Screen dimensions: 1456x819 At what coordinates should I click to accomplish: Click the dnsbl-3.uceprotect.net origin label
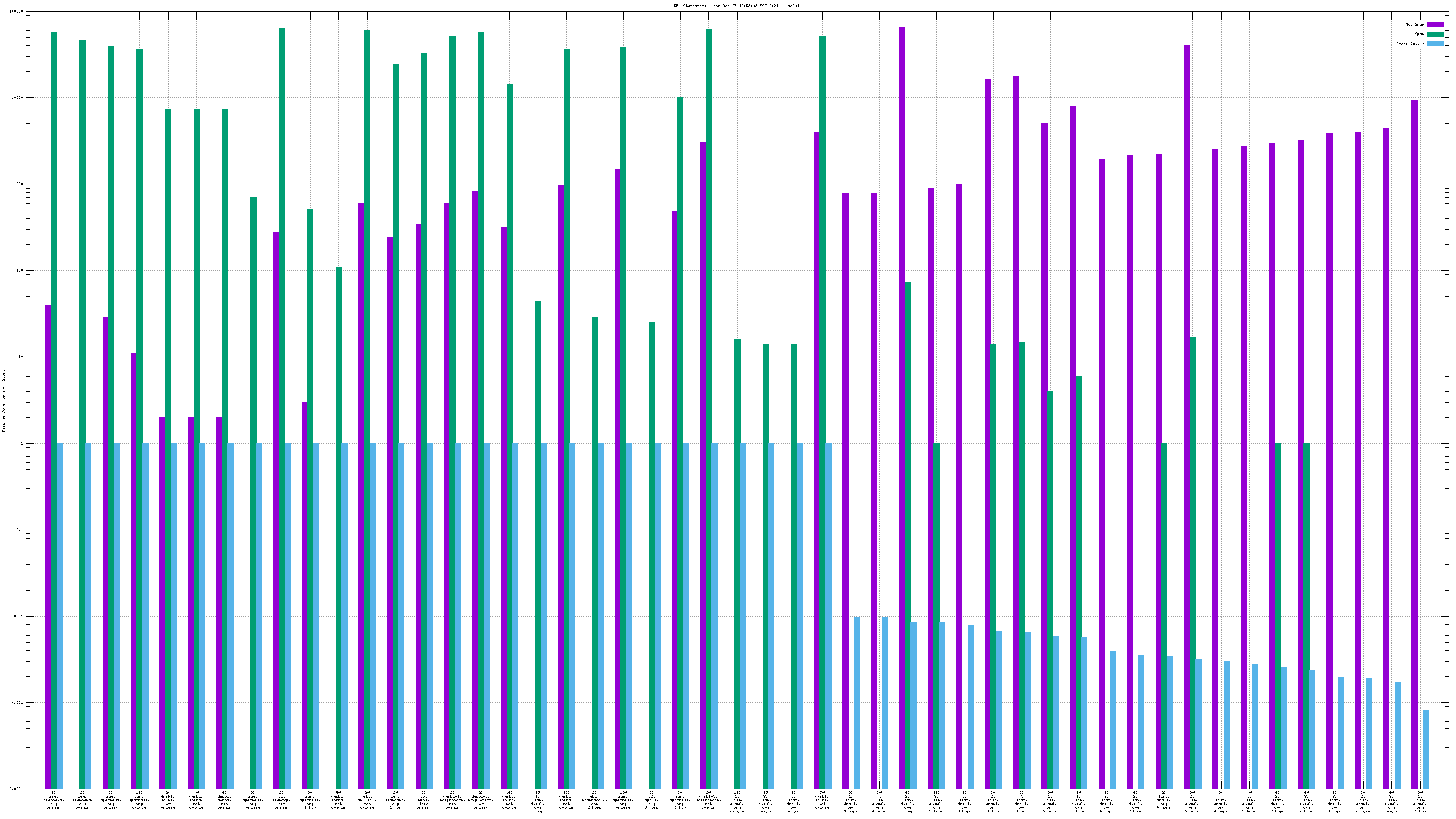pyautogui.click(x=708, y=800)
